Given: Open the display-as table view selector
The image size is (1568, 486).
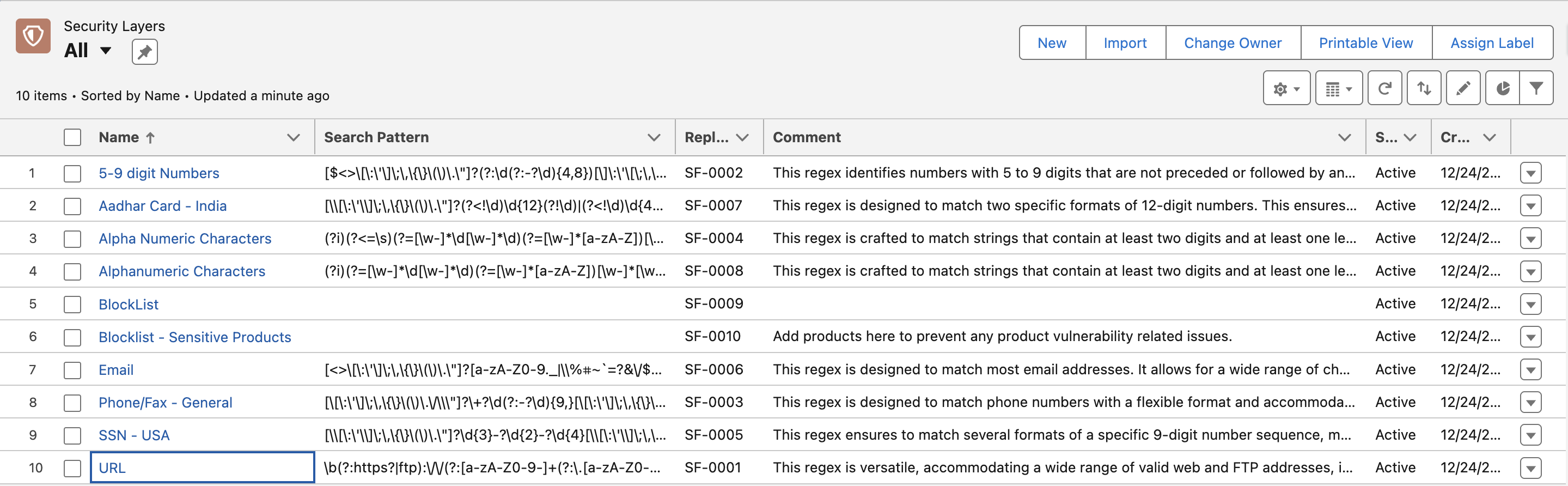Looking at the screenshot, I should [x=1338, y=89].
